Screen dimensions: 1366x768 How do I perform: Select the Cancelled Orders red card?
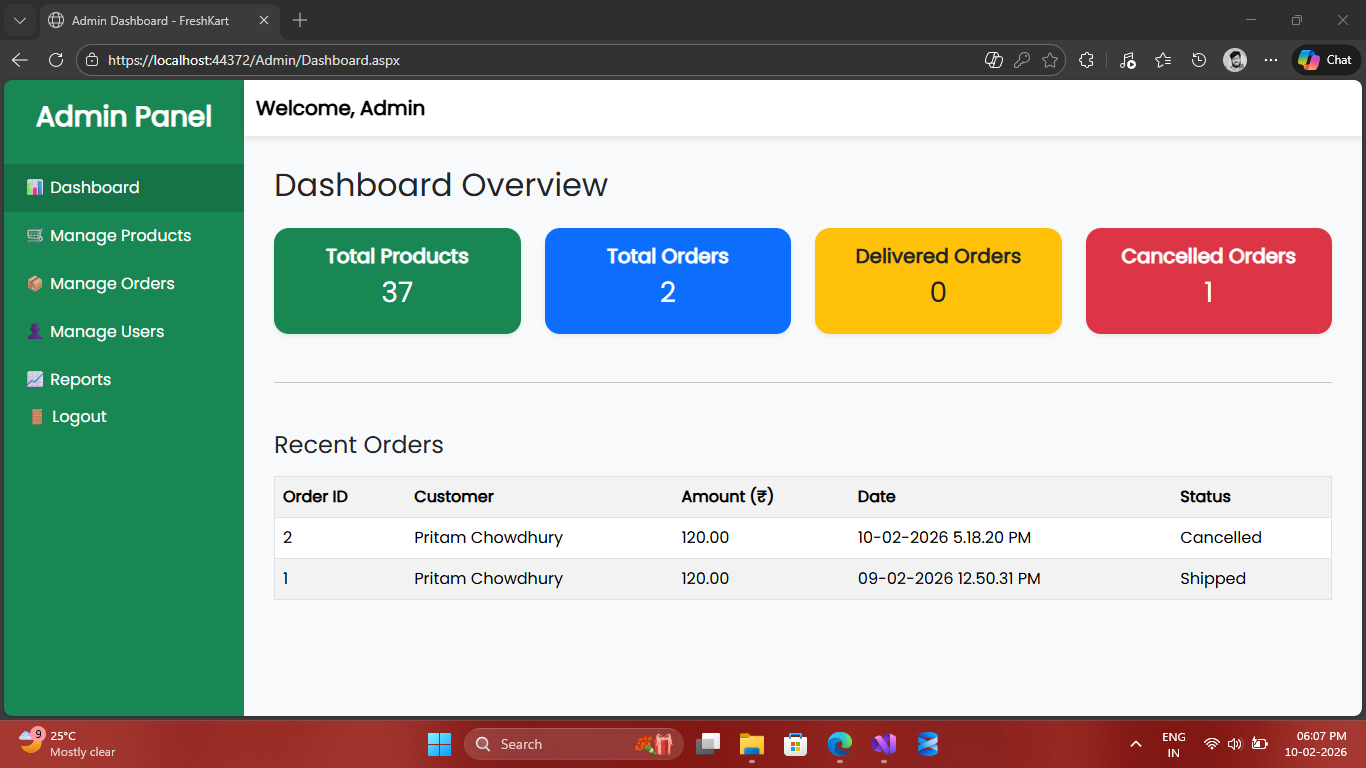(1208, 281)
